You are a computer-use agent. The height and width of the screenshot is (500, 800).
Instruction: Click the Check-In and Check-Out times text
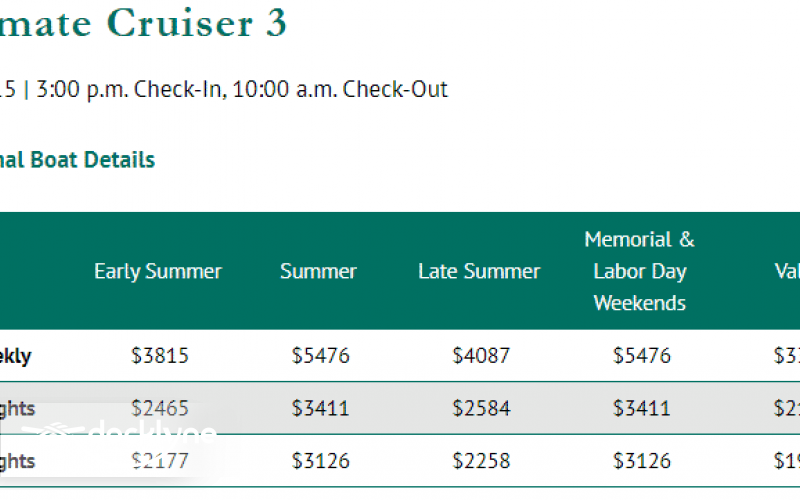click(x=241, y=89)
